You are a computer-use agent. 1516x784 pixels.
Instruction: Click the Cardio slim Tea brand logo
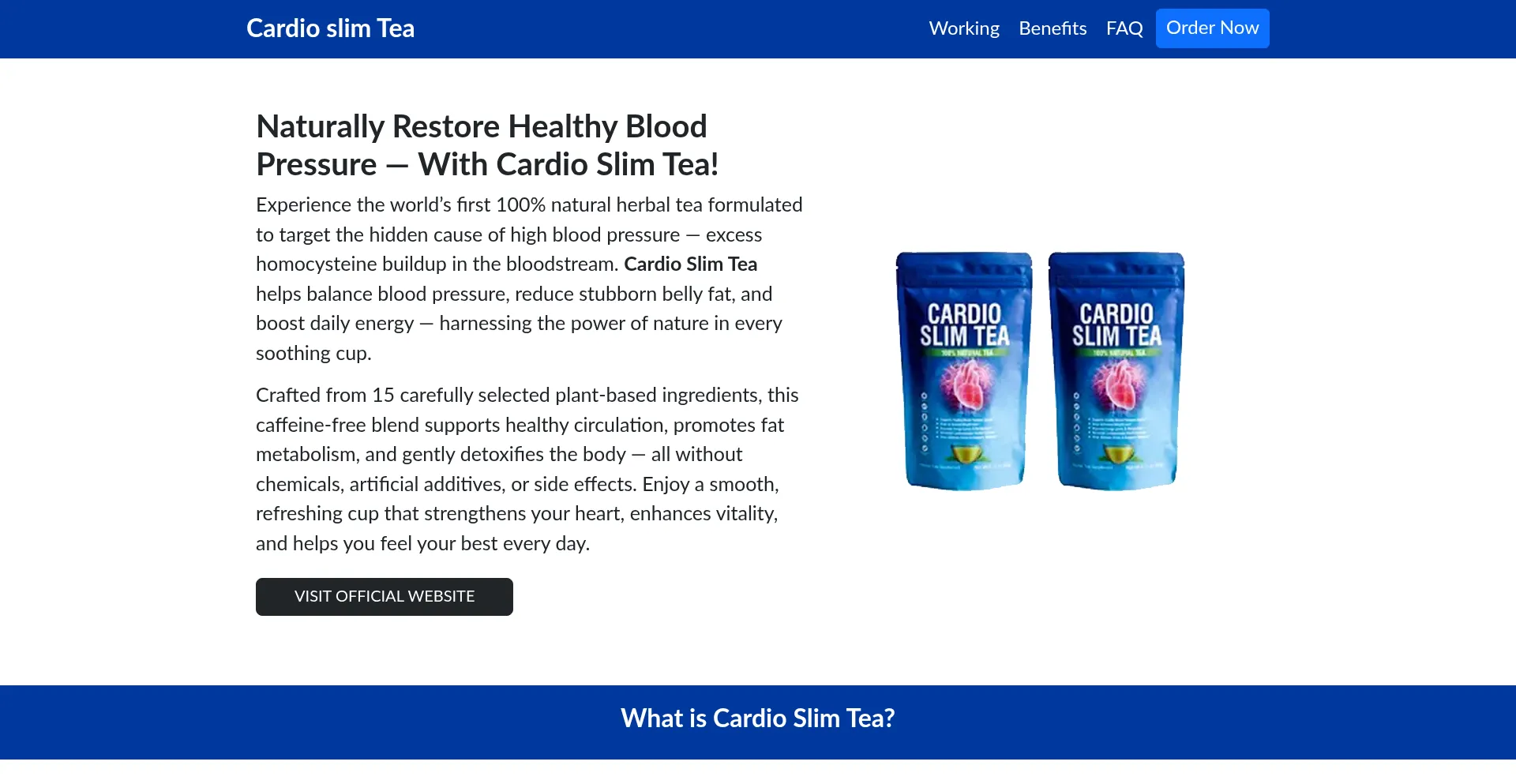tap(330, 28)
